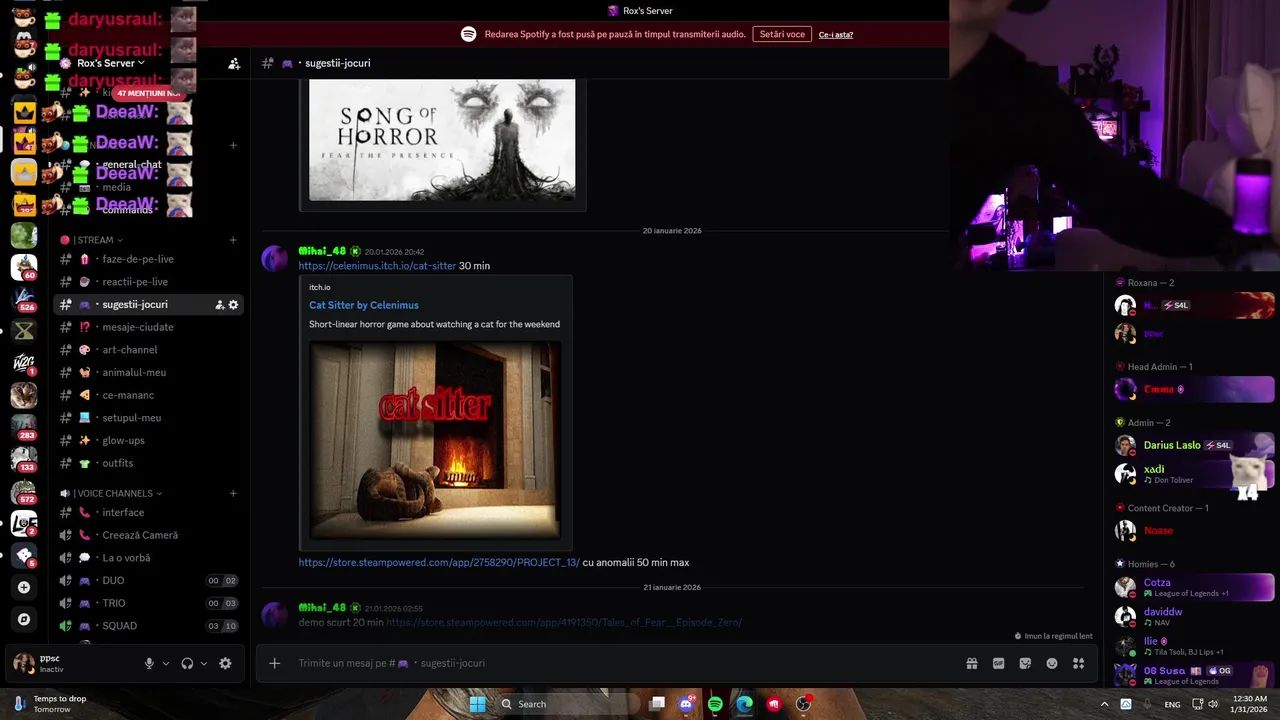Viewport: 1280px width, 720px height.
Task: Add channel to VOICE CHANNELS category
Action: click(x=233, y=493)
